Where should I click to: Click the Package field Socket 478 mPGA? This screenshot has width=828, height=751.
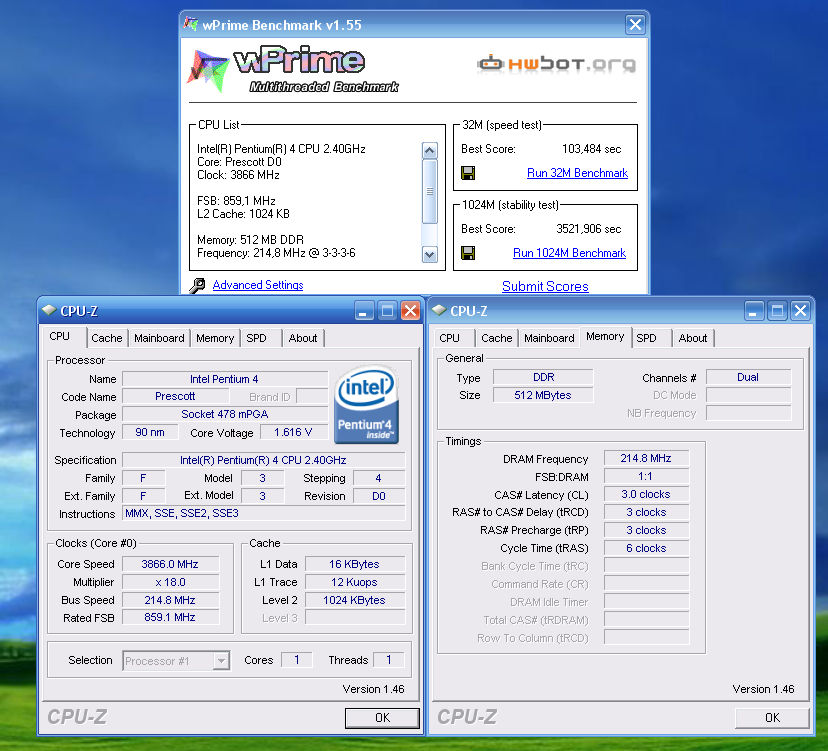[225, 414]
